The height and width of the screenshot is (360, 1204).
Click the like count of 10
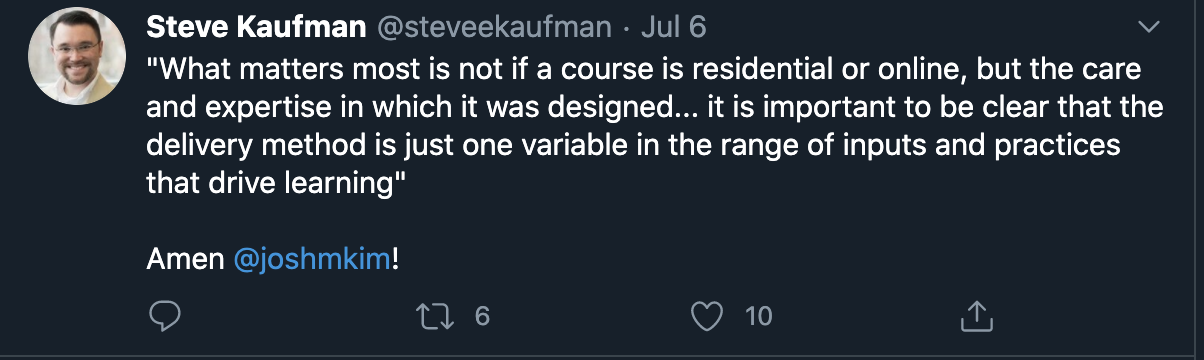click(759, 317)
